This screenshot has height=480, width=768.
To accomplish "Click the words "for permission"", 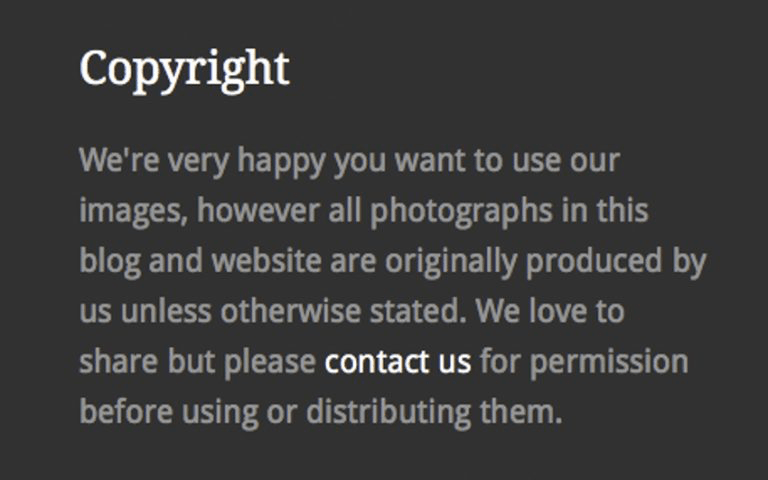I will [x=584, y=361].
